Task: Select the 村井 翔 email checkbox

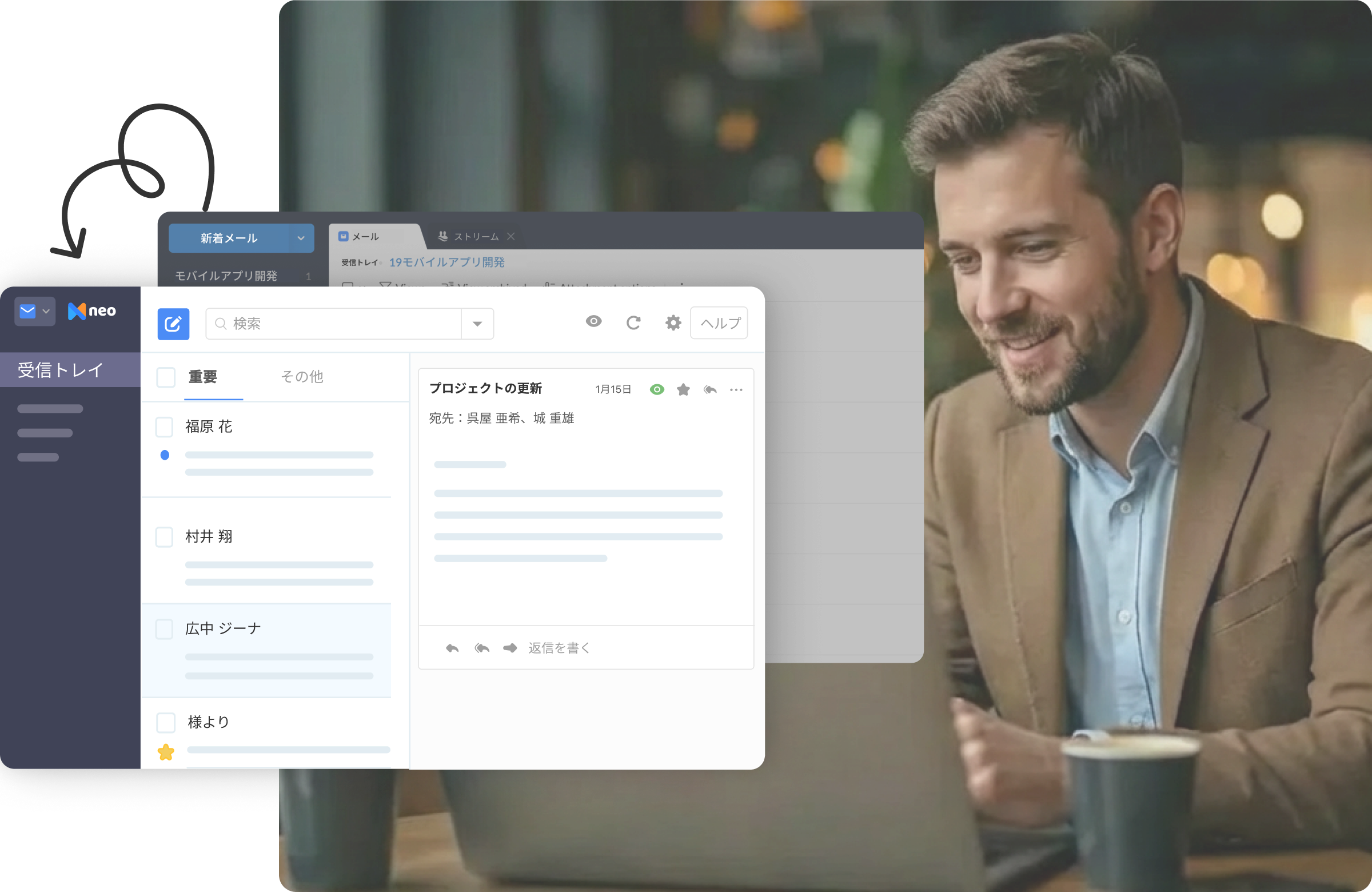Action: click(164, 537)
